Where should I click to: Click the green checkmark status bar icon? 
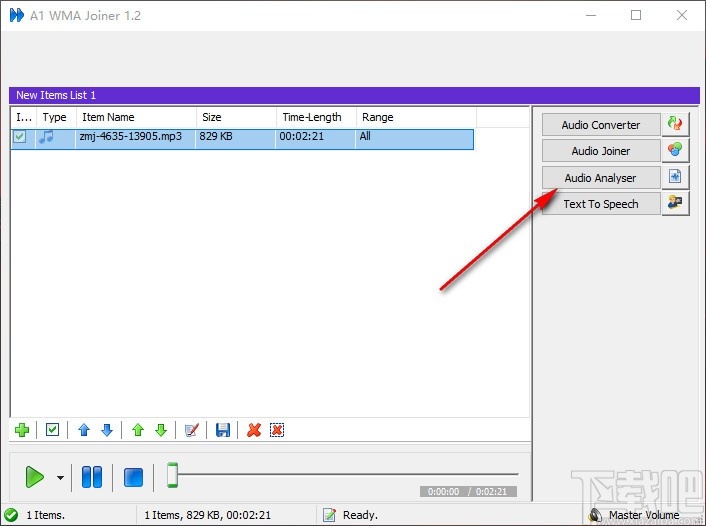tap(11, 515)
